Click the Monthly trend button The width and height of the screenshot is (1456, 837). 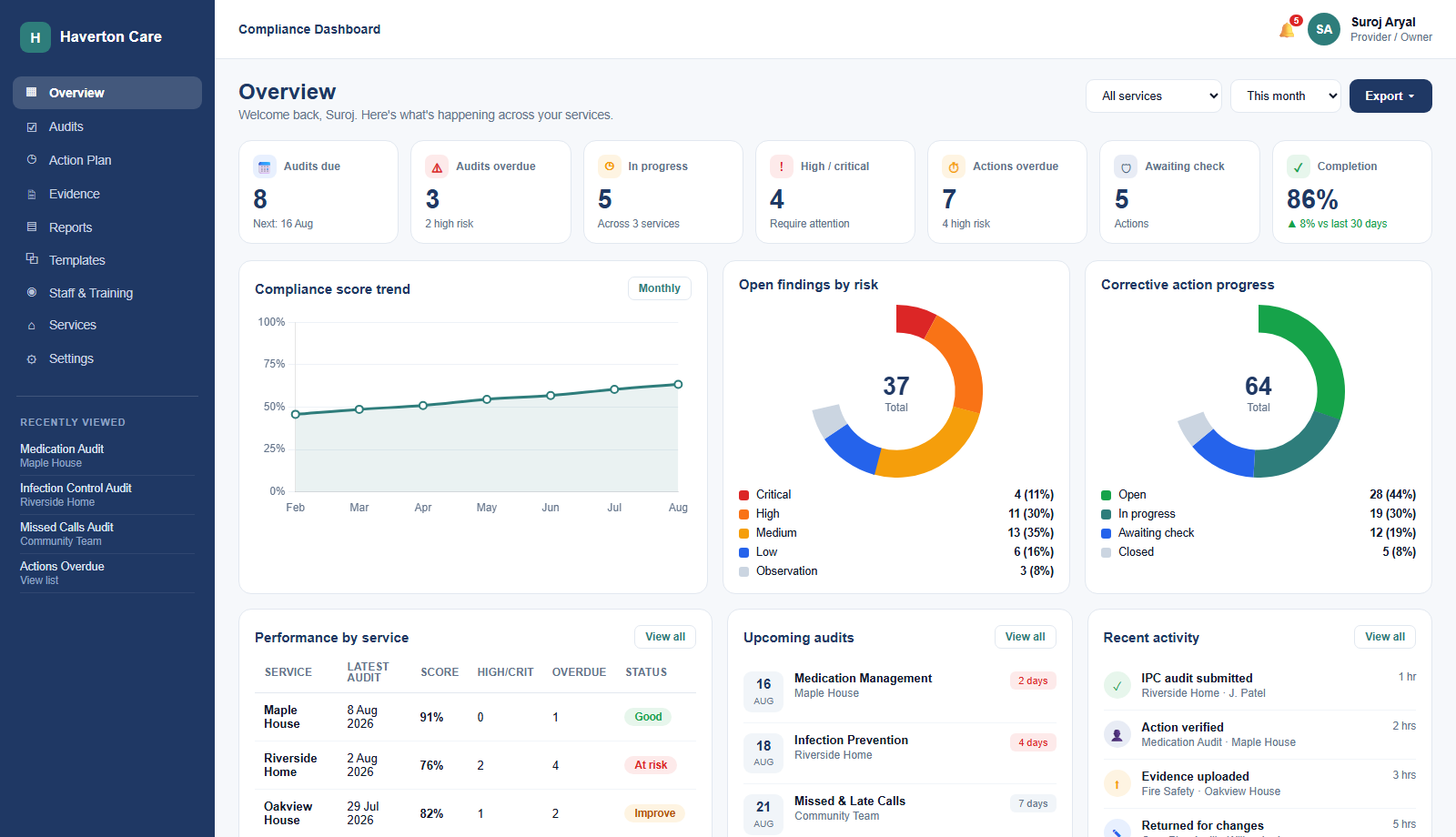tap(660, 288)
